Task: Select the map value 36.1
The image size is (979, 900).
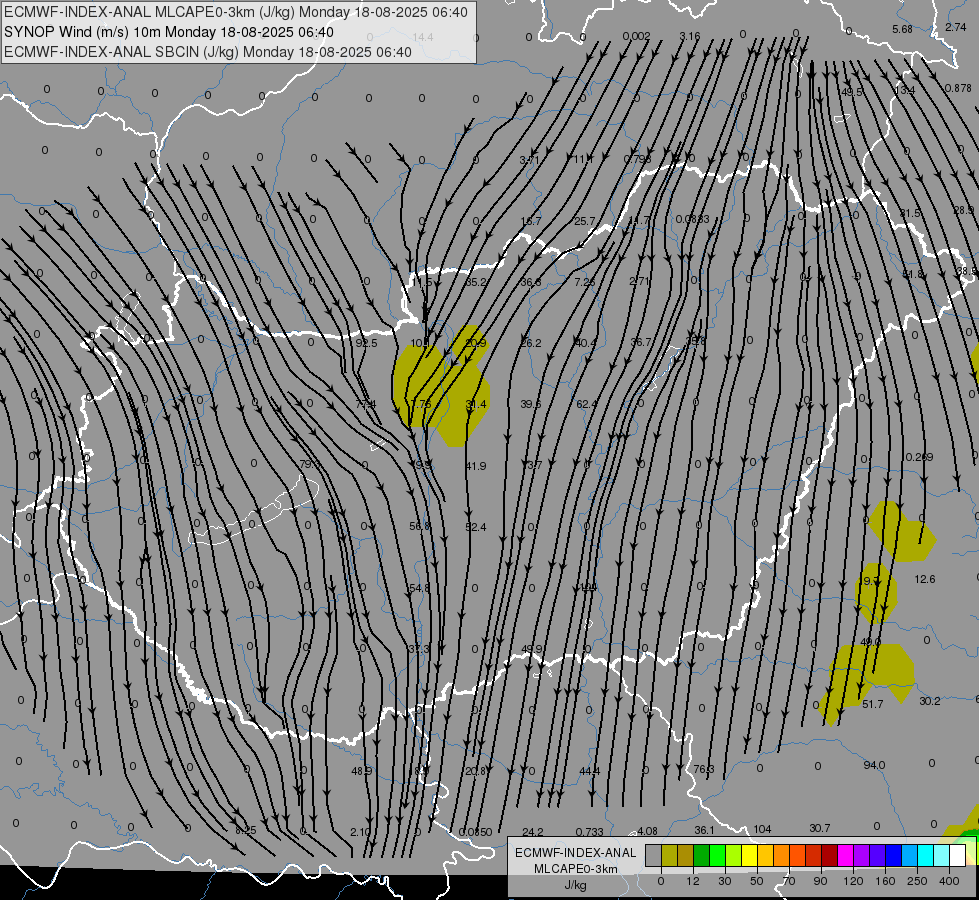Action: (x=704, y=830)
